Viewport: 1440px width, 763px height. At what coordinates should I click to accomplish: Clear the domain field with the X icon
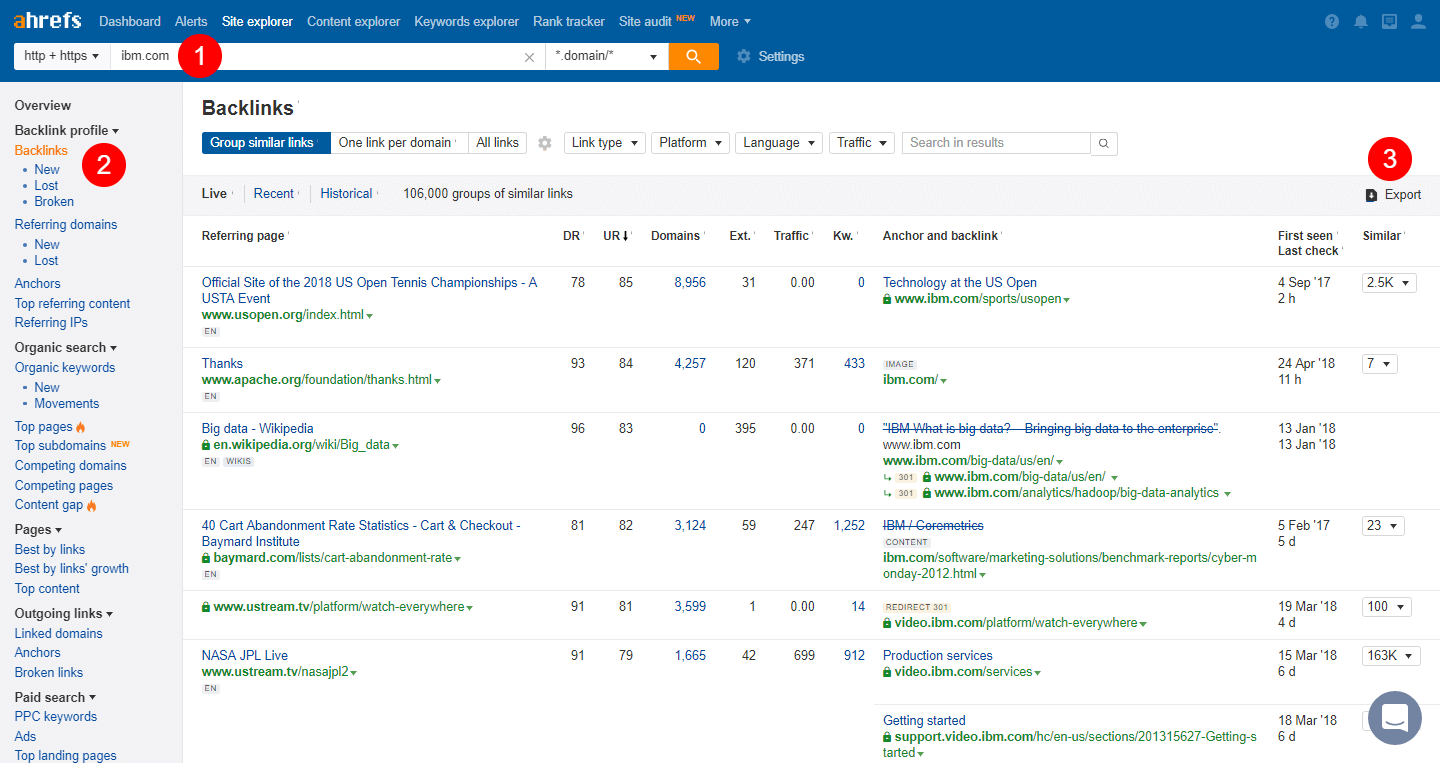[x=529, y=57]
